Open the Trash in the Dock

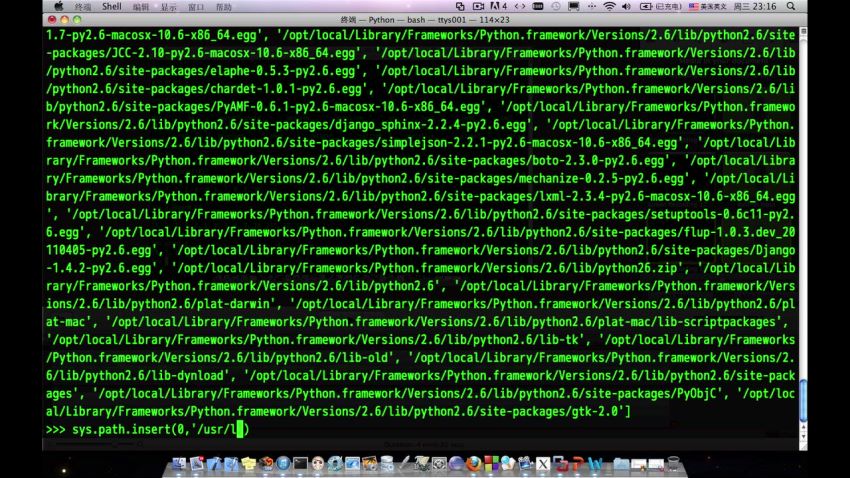672,464
